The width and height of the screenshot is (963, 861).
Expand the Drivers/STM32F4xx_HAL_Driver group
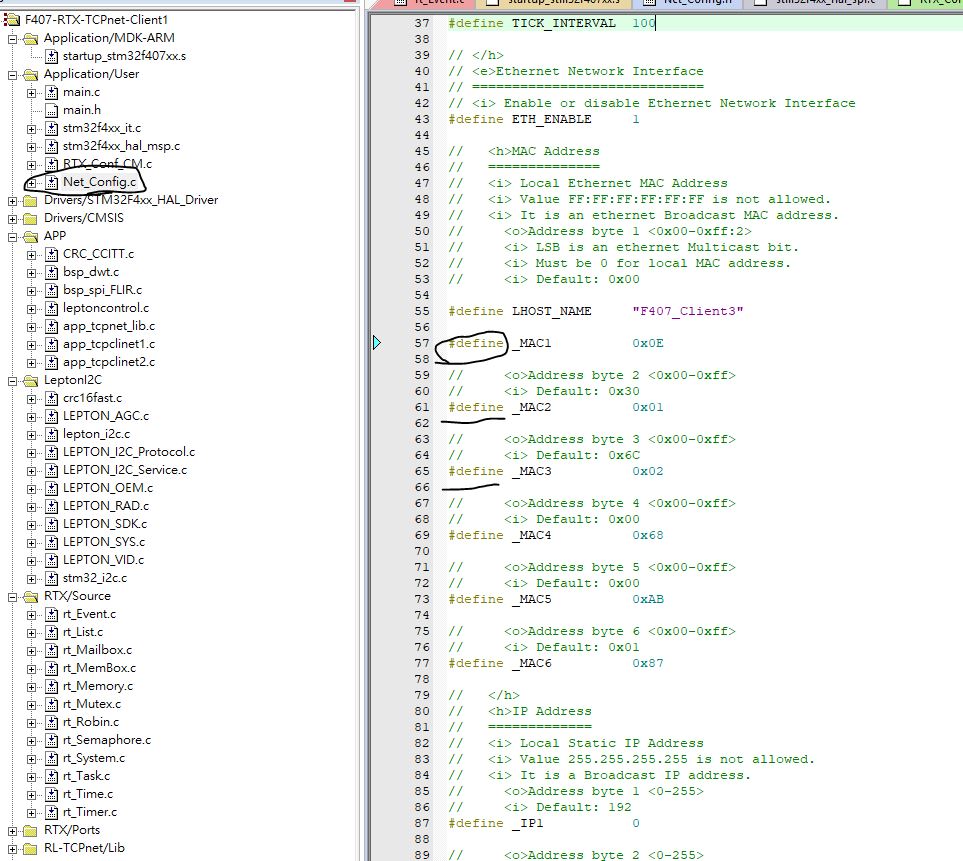[12, 201]
